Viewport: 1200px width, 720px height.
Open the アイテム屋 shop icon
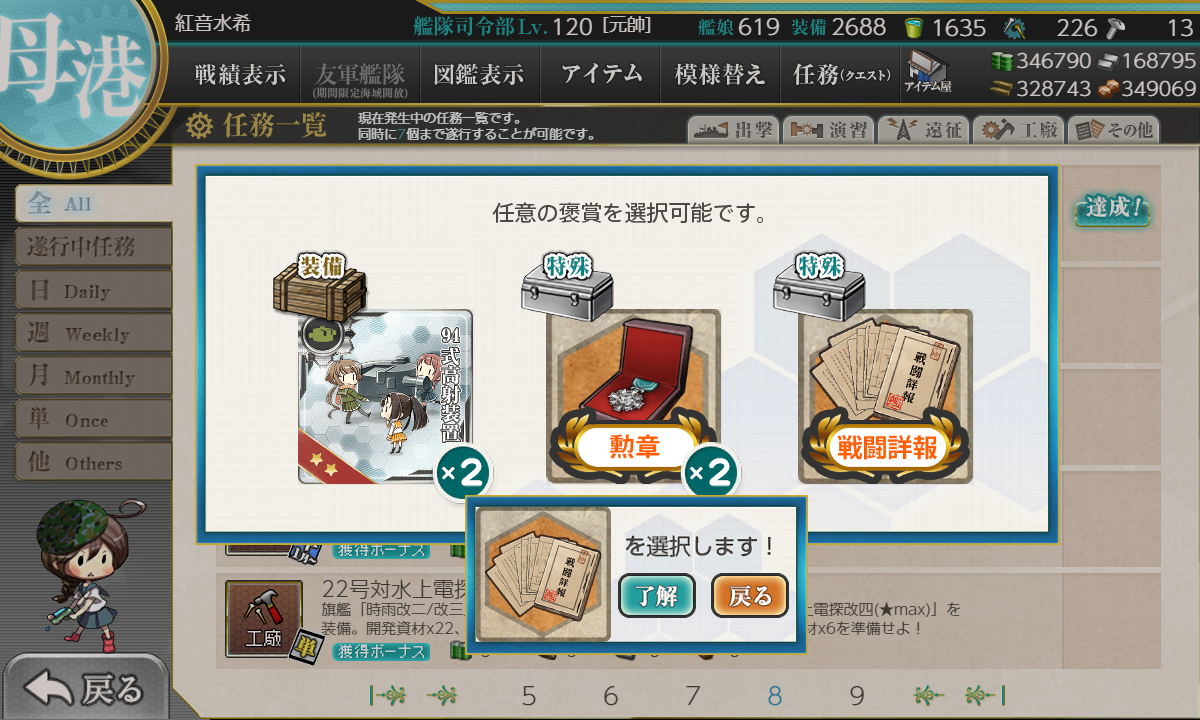point(928,73)
